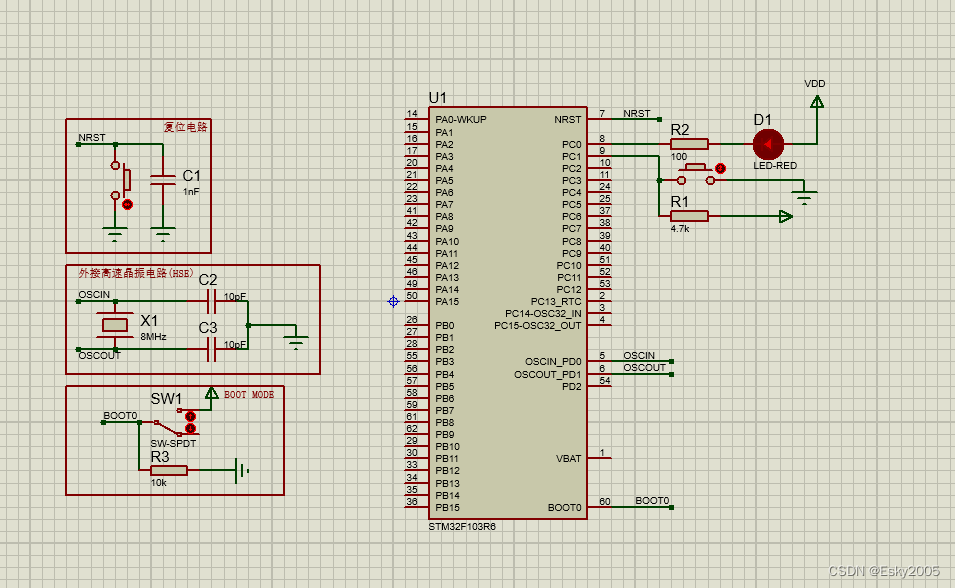The width and height of the screenshot is (955, 588).
Task: Click the 1nF value of C1
Action: click(x=191, y=191)
